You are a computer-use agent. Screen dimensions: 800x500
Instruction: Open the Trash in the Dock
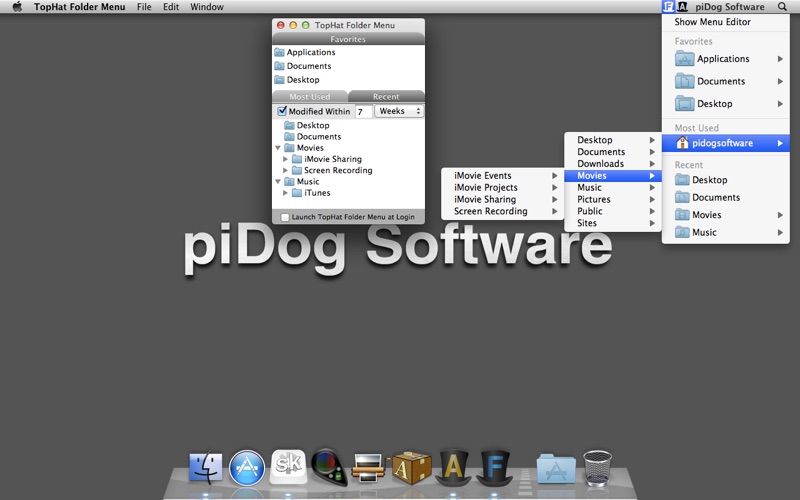click(x=597, y=467)
